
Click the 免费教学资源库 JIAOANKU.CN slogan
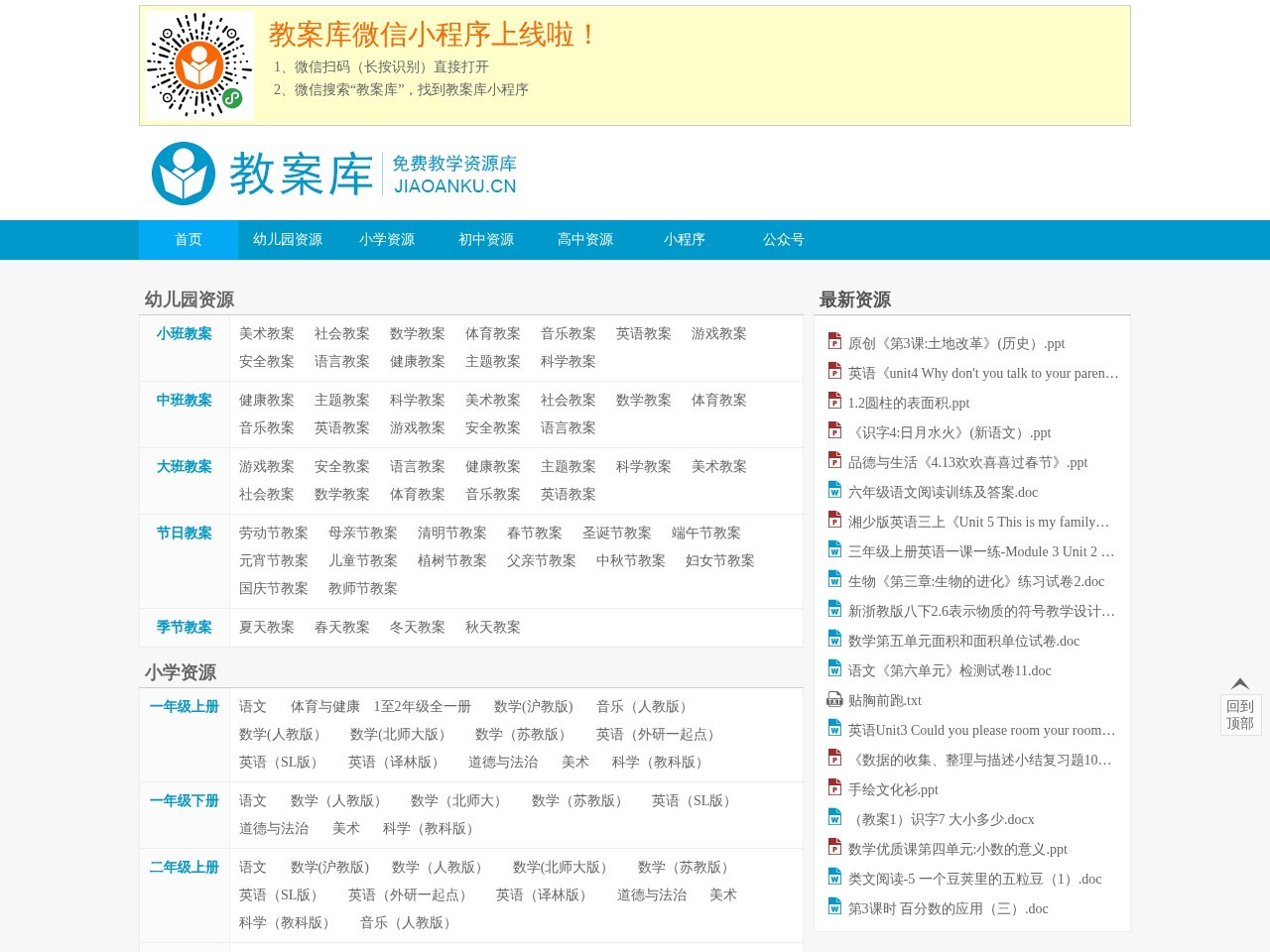[454, 175]
